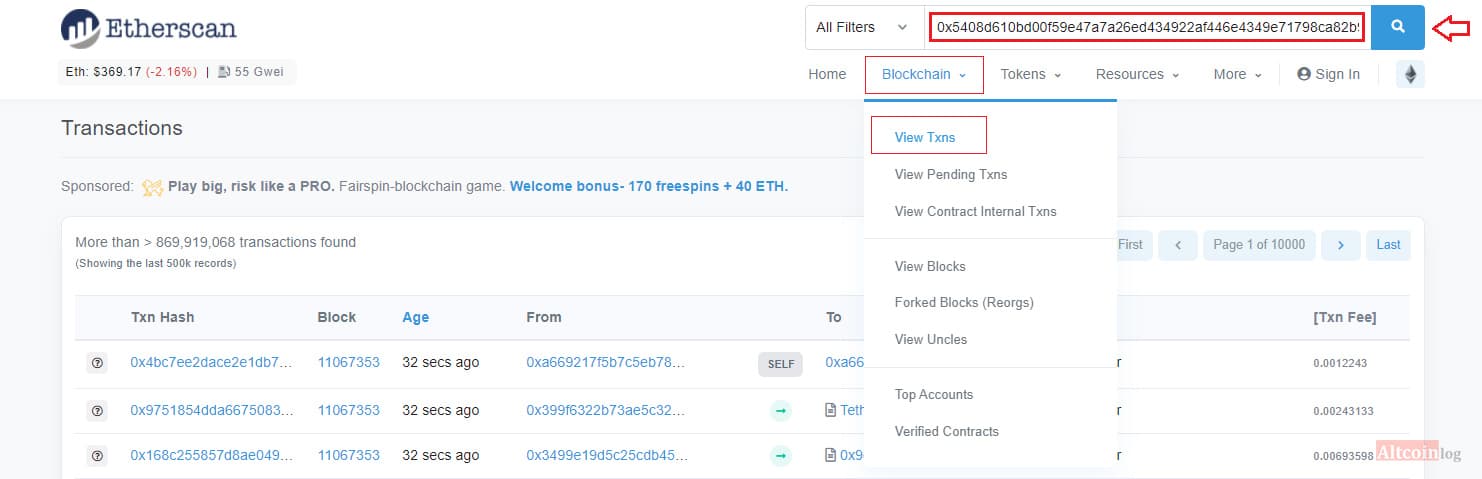Go to the First page button
Screen dimensions: 1482x479
click(x=1133, y=244)
